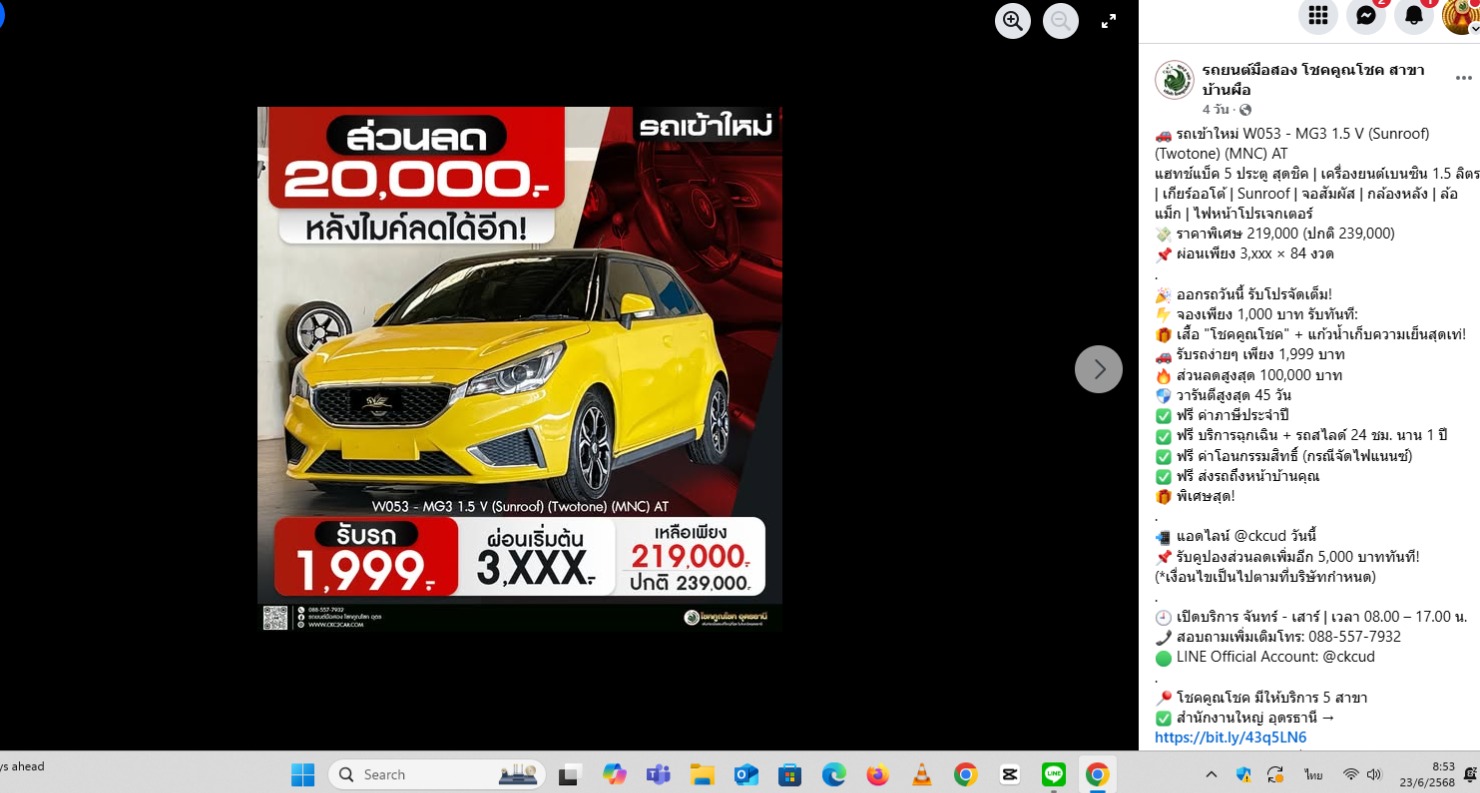Open volume speaker tray control
Image resolution: width=1480 pixels, height=793 pixels.
(1374, 775)
